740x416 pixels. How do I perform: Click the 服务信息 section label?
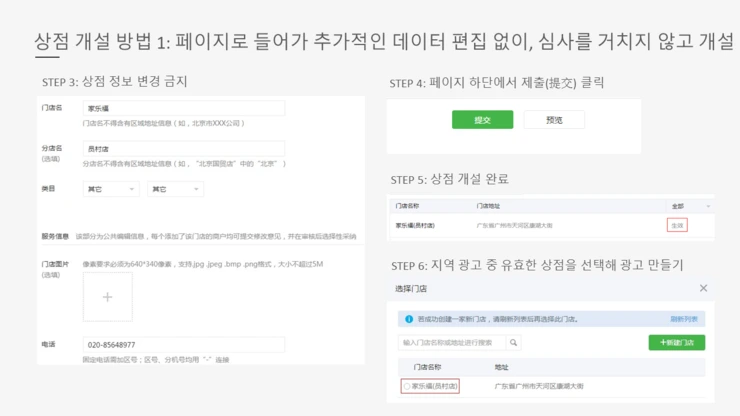tap(55, 236)
